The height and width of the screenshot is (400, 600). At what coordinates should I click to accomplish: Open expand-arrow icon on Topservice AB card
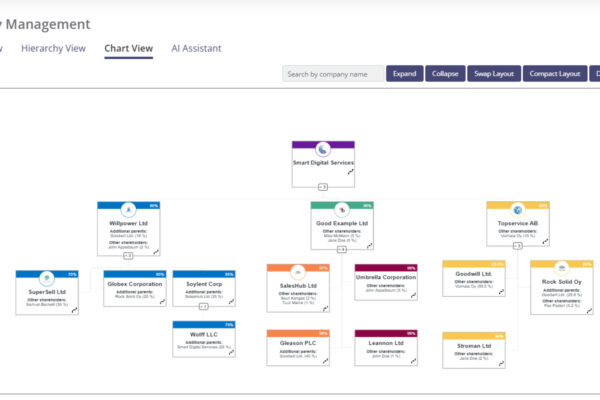click(545, 241)
